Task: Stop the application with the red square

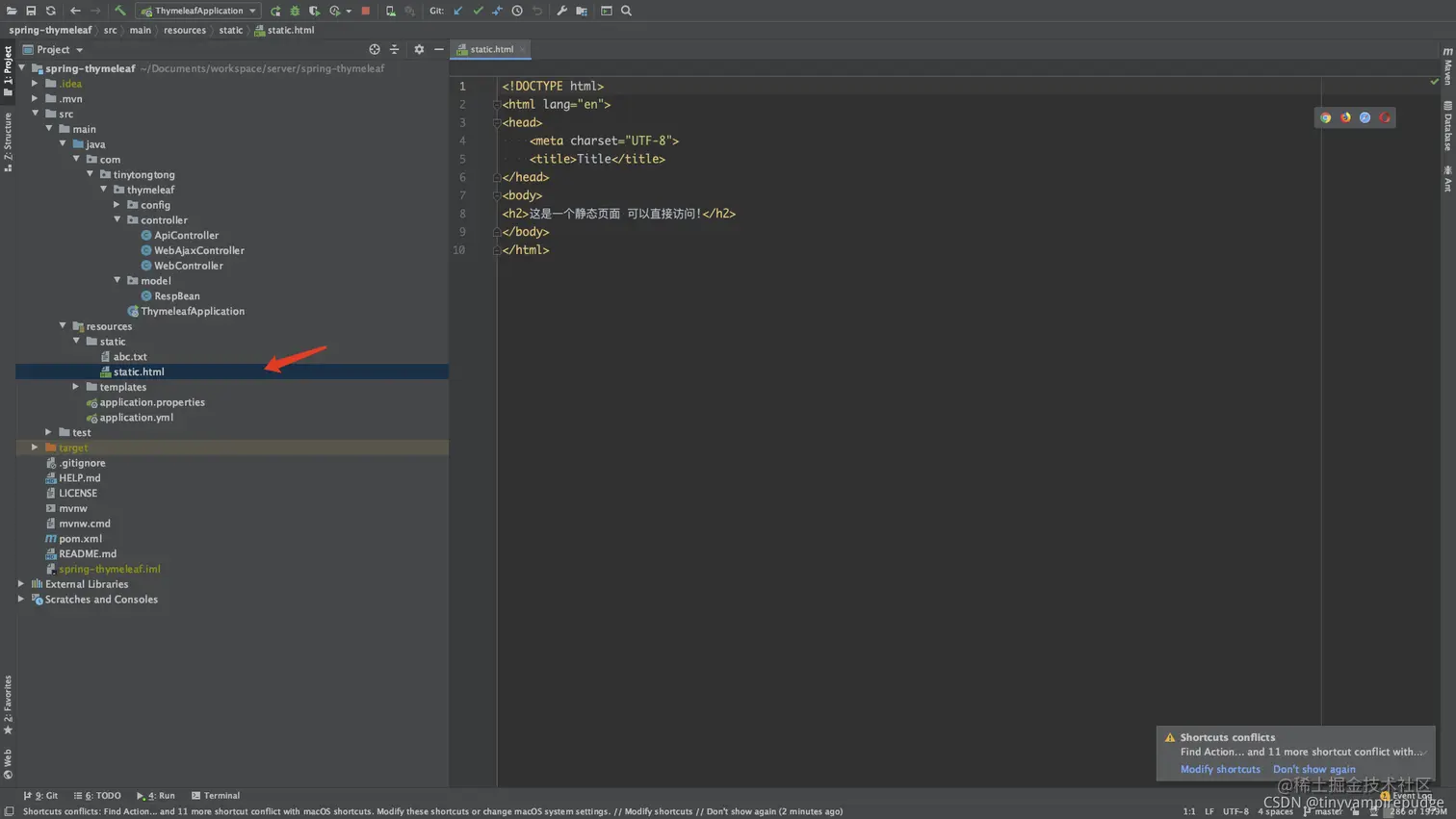Action: click(366, 11)
